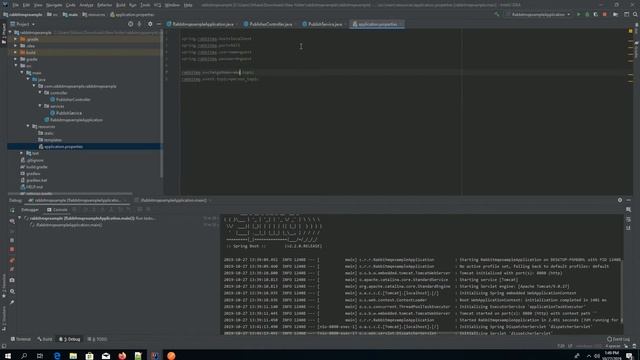640x360 pixels.
Task: Open Terminal tool window button
Action: (20, 339)
